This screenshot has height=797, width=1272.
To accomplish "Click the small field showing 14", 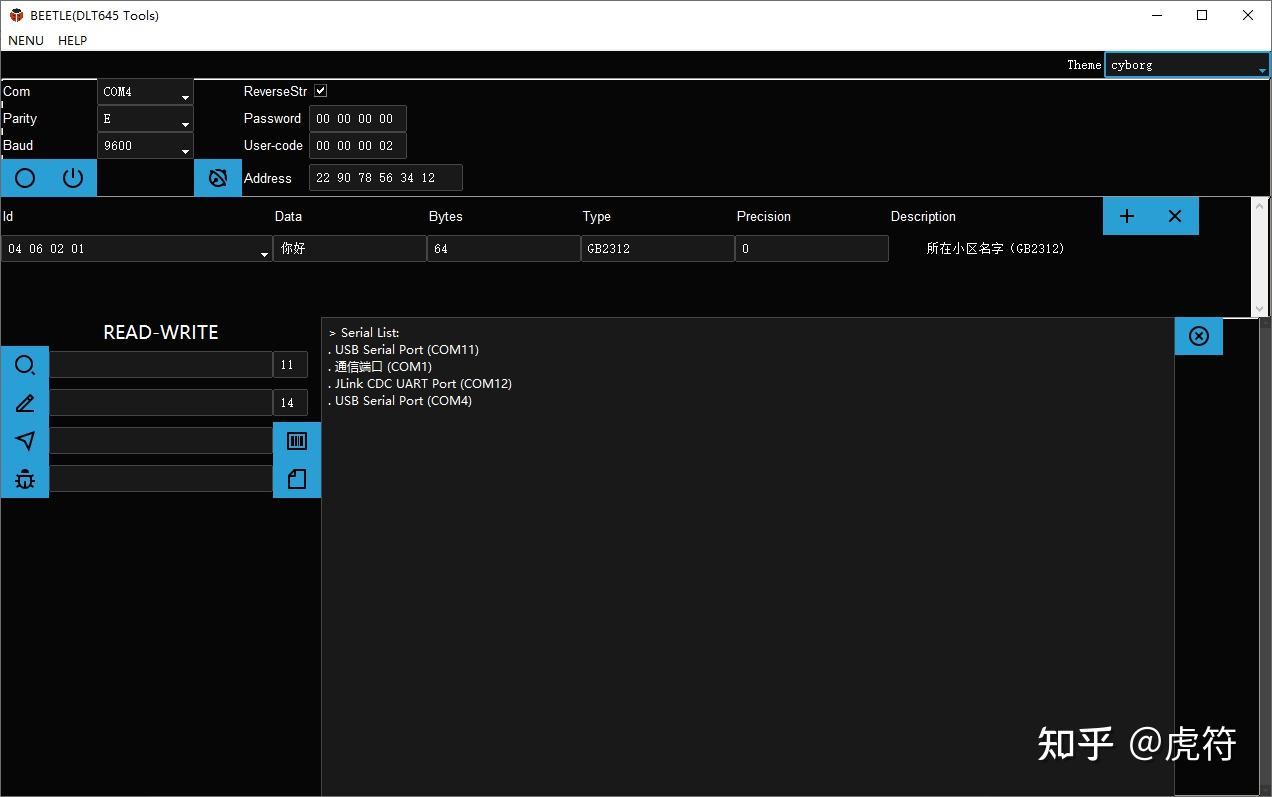I will pyautogui.click(x=290, y=403).
